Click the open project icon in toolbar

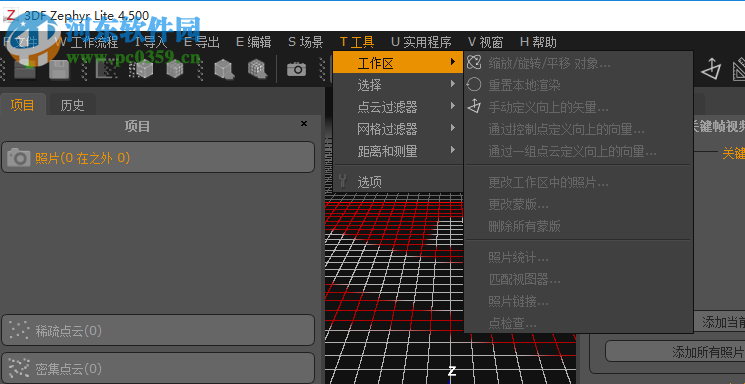click(x=25, y=69)
